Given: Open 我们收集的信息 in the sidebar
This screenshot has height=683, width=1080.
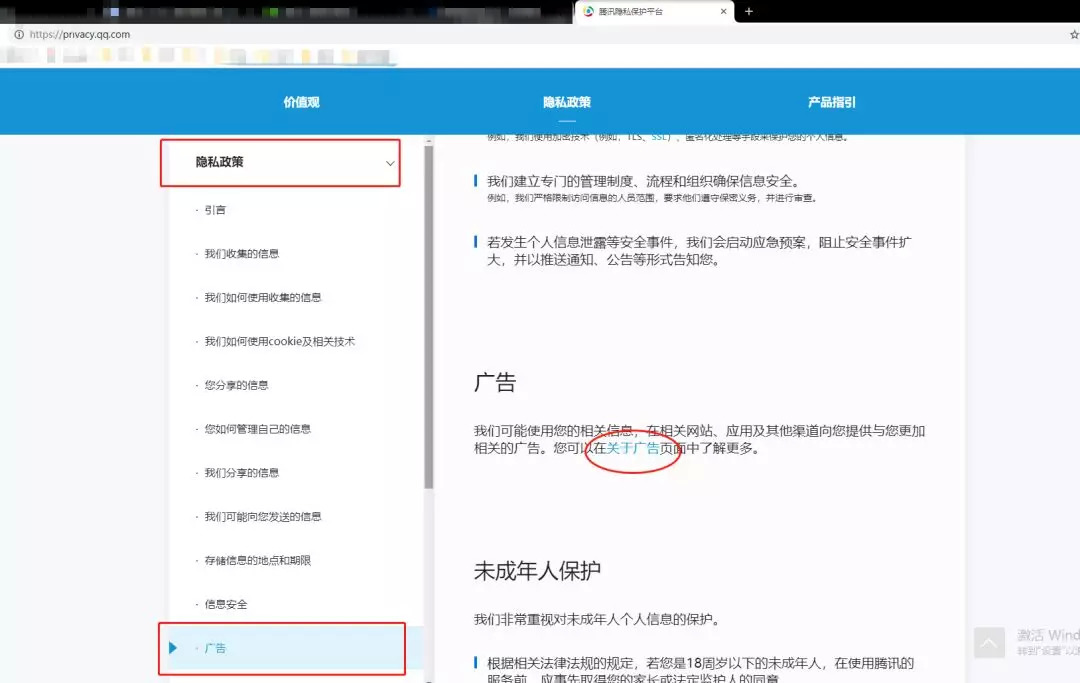Looking at the screenshot, I should [241, 254].
